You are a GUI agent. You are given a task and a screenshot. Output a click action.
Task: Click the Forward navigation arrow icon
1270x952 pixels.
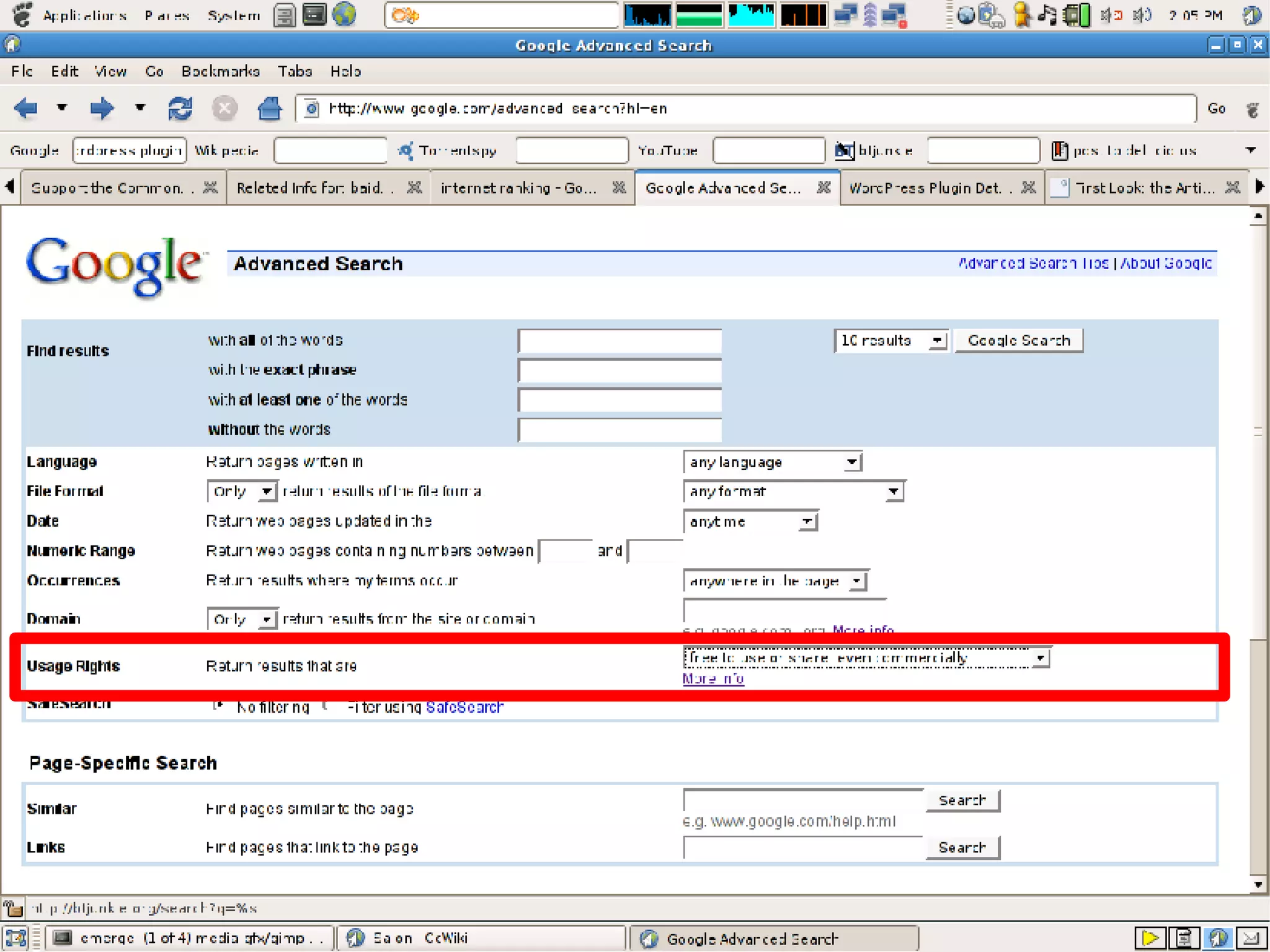click(101, 109)
